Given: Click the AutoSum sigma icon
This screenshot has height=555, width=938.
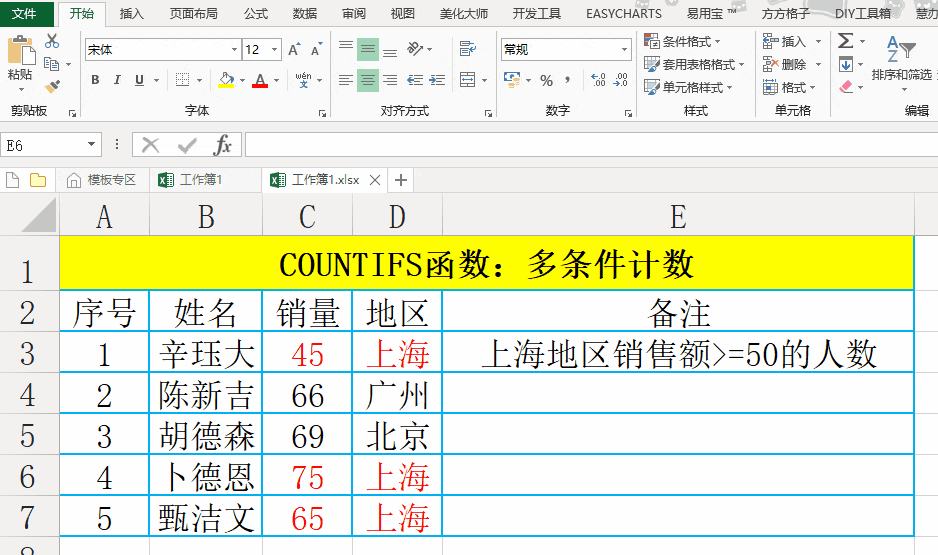Looking at the screenshot, I should coord(845,41).
